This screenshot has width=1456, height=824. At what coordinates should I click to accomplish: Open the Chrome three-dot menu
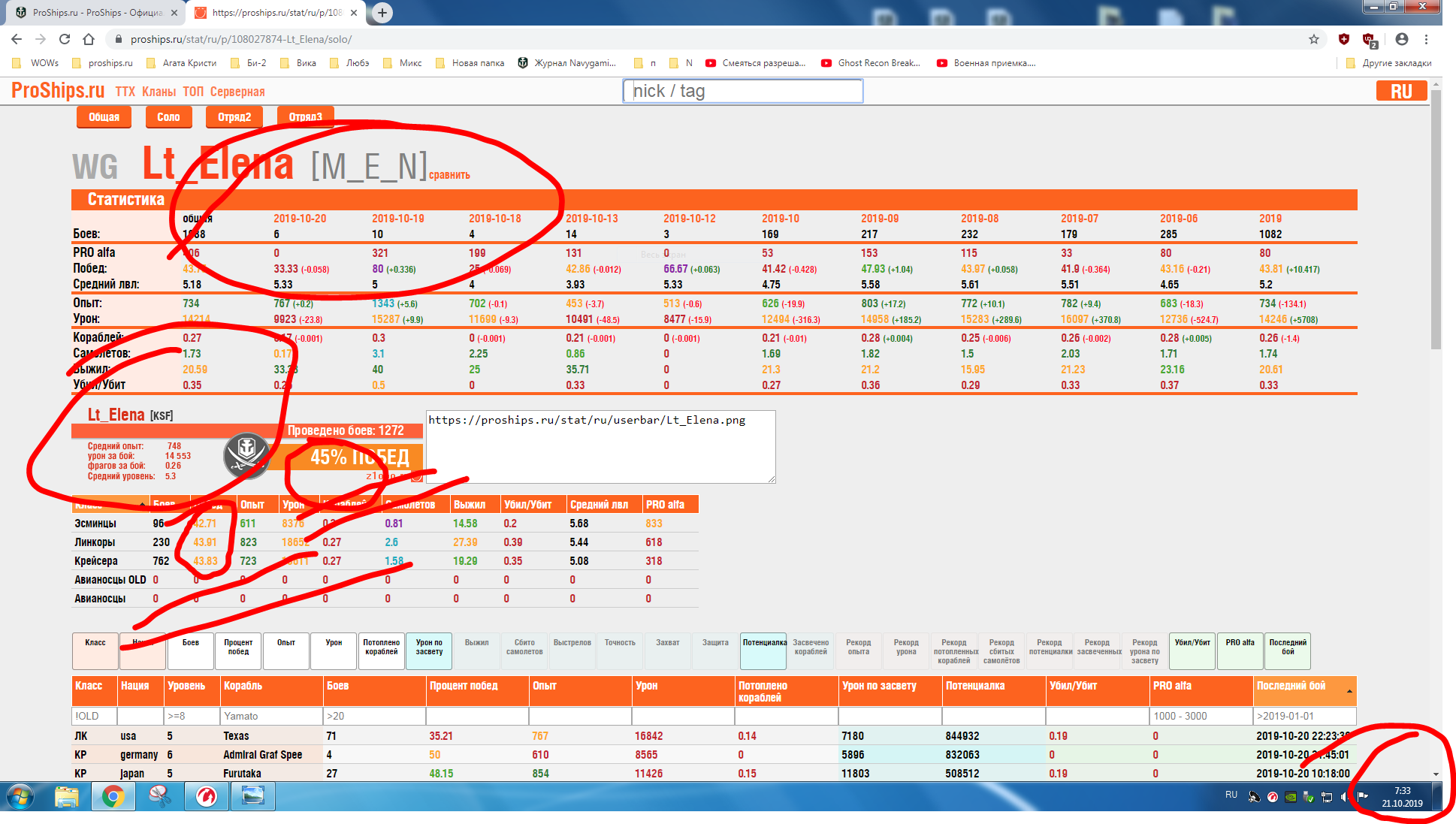(x=1427, y=39)
